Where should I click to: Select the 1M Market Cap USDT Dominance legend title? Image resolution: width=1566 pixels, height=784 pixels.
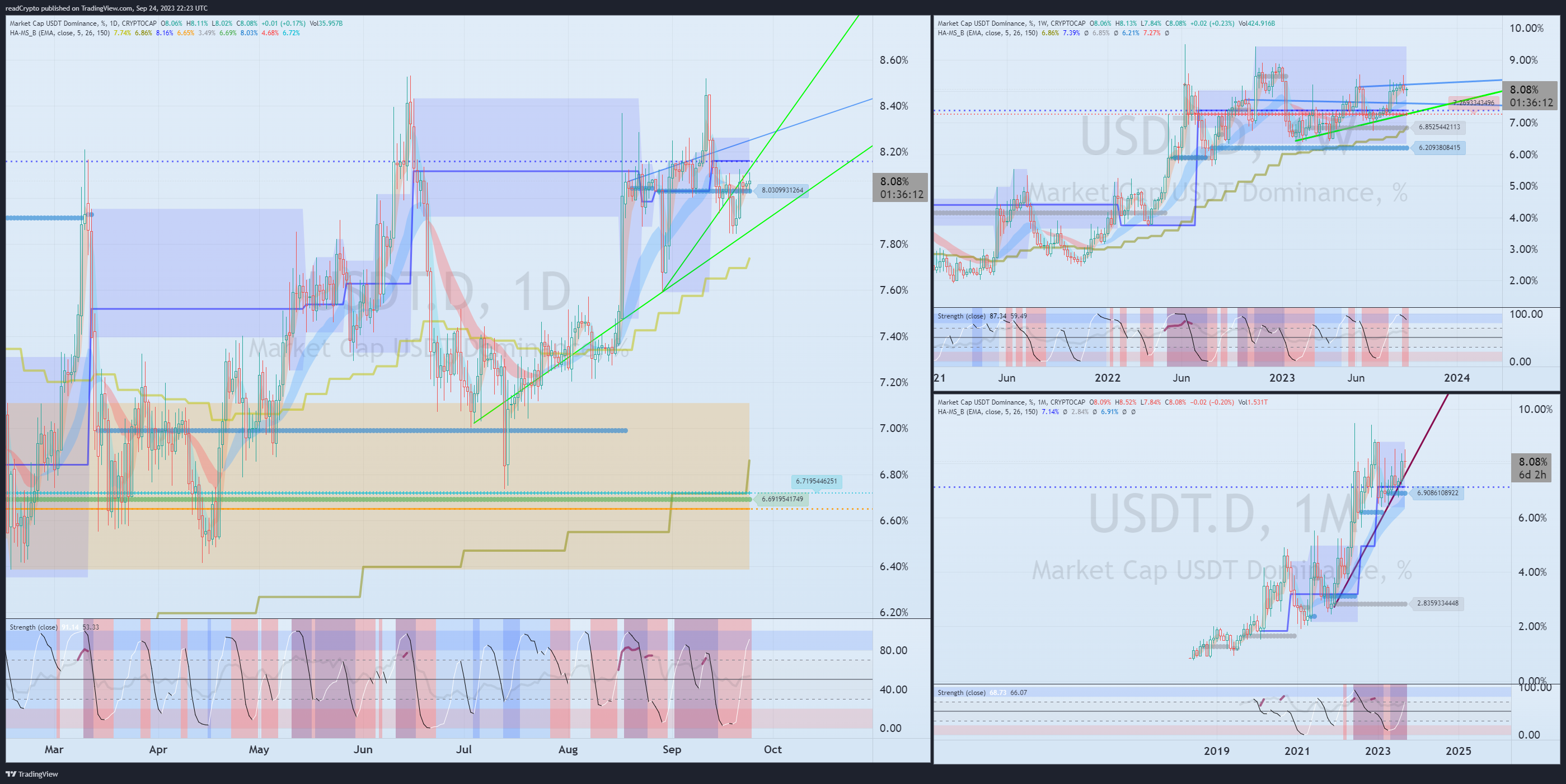tap(1011, 402)
